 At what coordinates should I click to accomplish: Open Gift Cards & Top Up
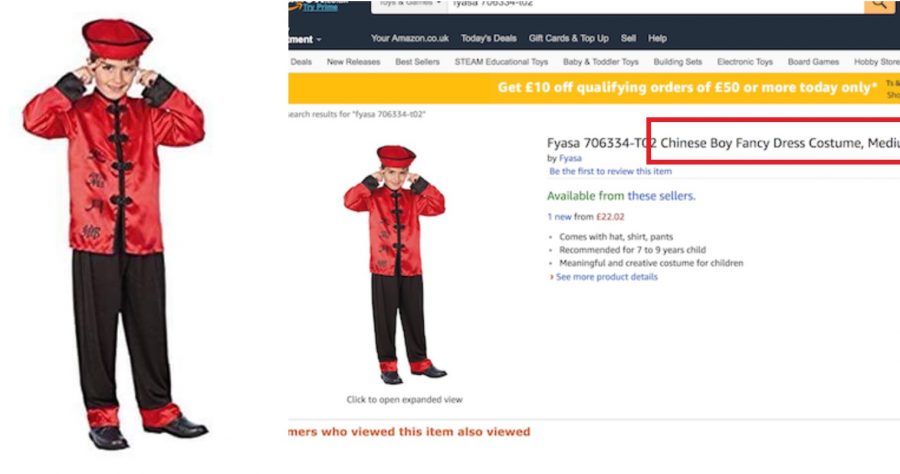click(568, 38)
